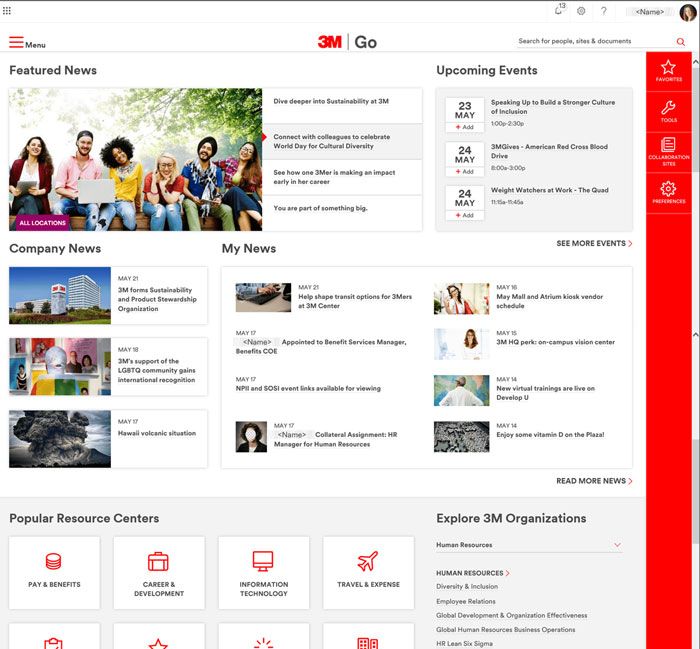Image resolution: width=700 pixels, height=649 pixels.
Task: Open 3M forms Sustainability and Product Stewardship article
Action: point(157,299)
